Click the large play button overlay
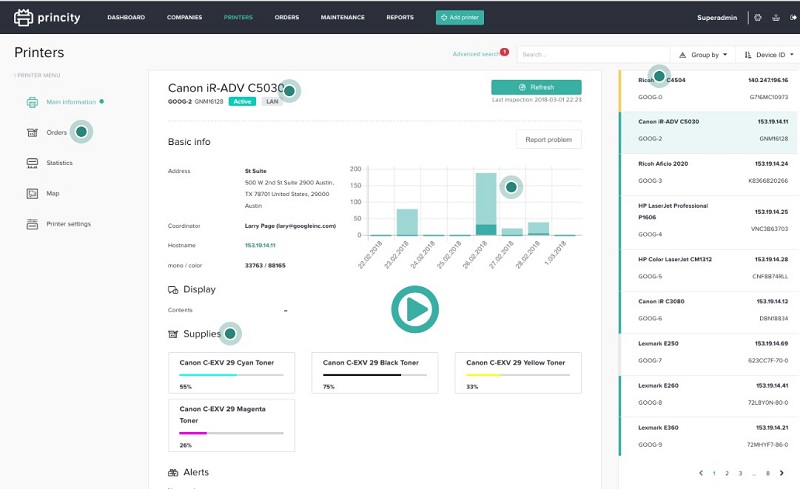The image size is (800, 489). point(415,309)
